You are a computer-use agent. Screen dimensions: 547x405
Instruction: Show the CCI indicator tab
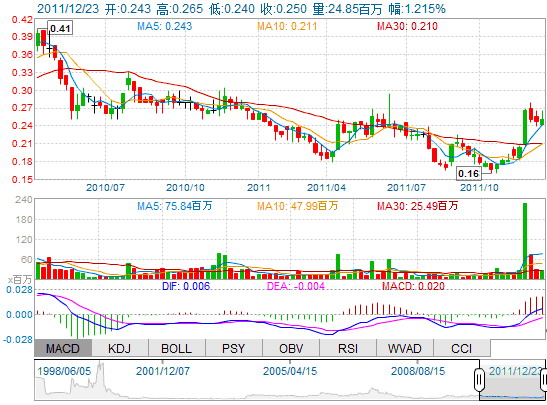tap(462, 348)
